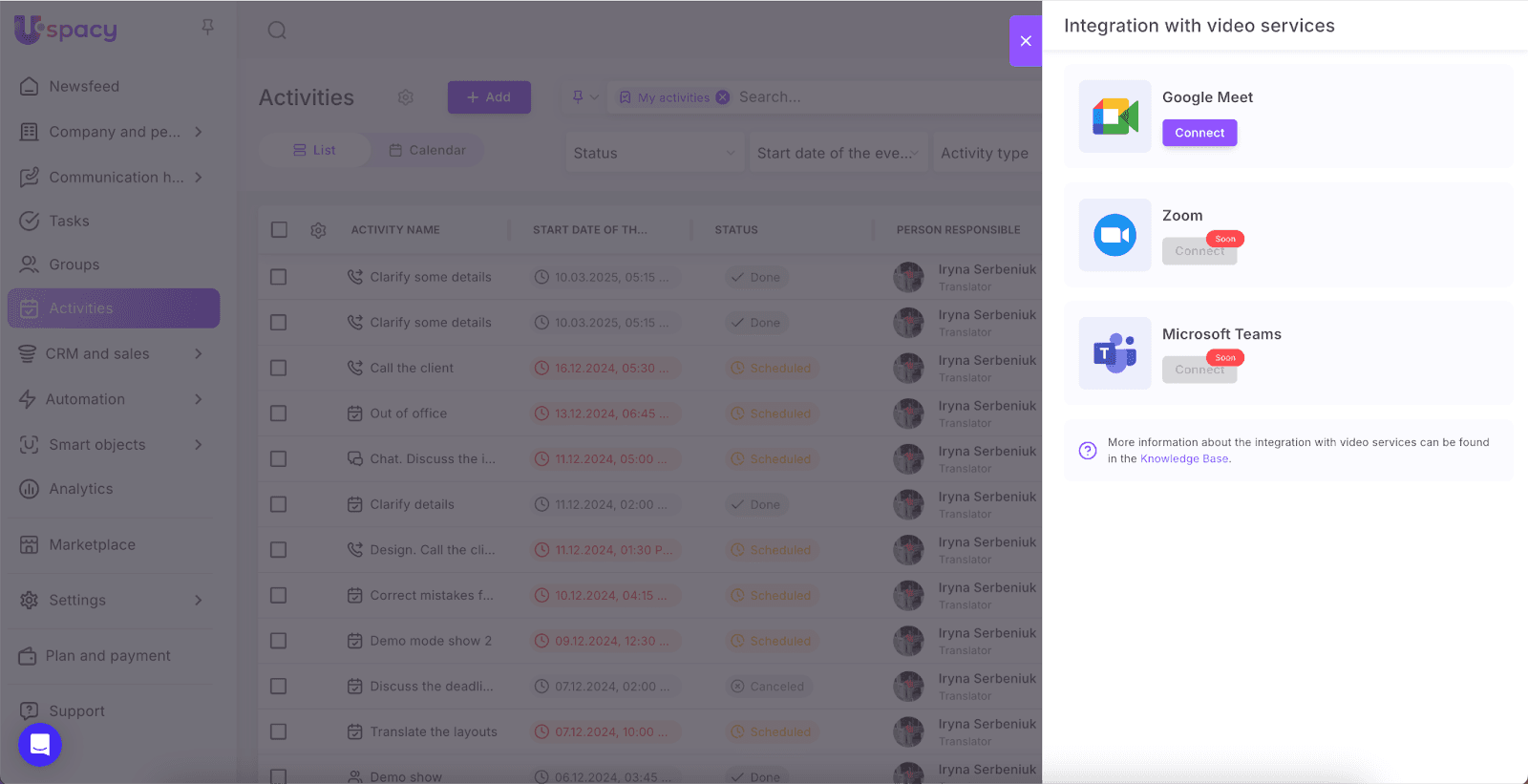Viewport: 1528px width, 784px height.
Task: Click the Google Meet logo icon
Action: [1114, 117]
